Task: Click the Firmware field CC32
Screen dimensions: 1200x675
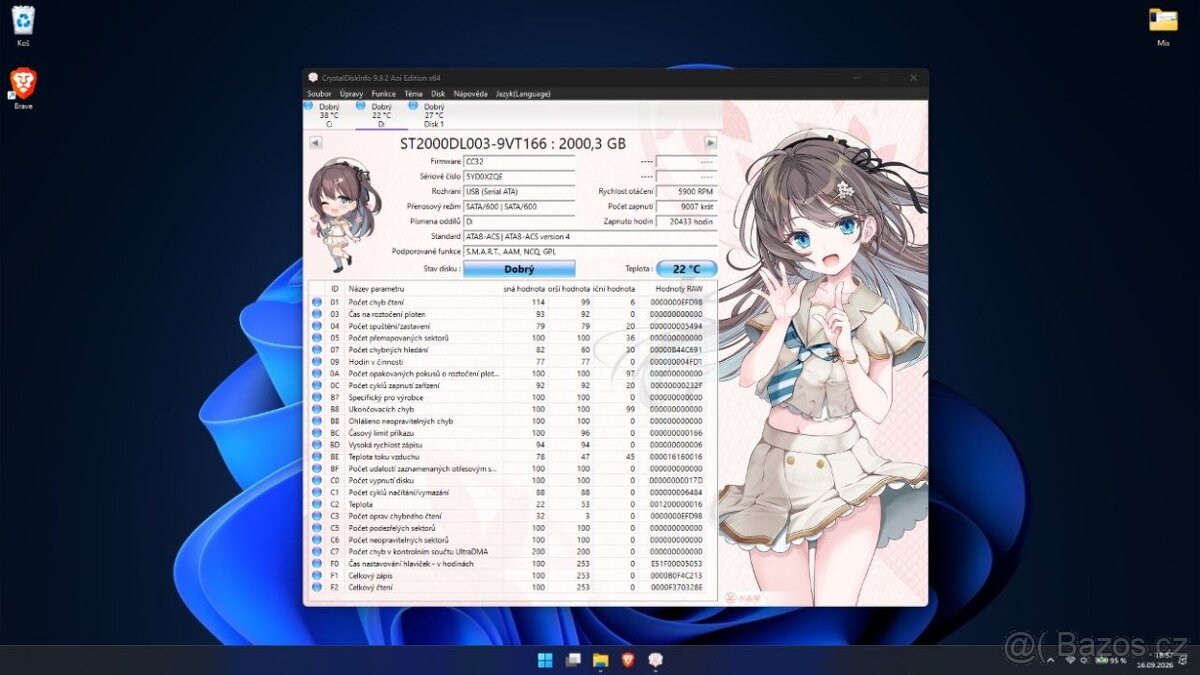Action: pos(519,161)
